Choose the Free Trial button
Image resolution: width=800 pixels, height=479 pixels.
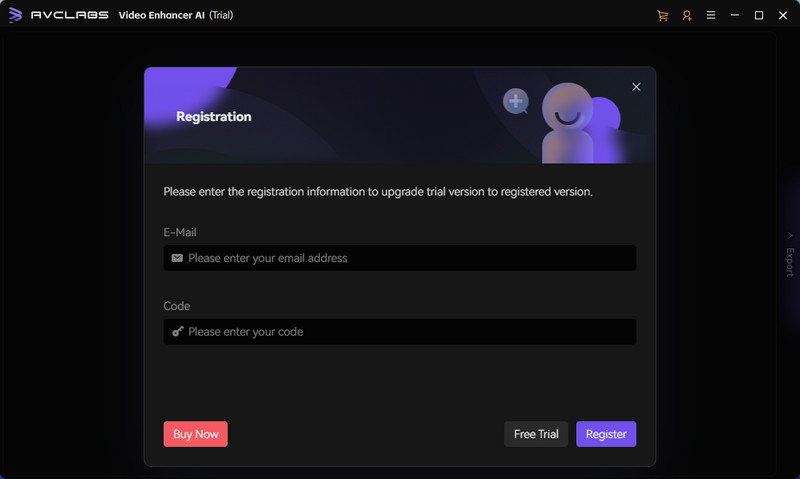[536, 434]
